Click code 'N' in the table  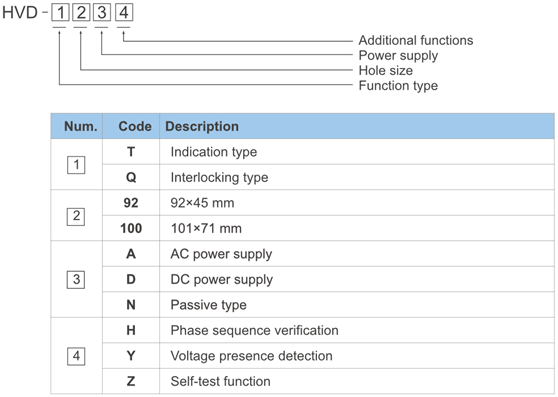pos(131,305)
